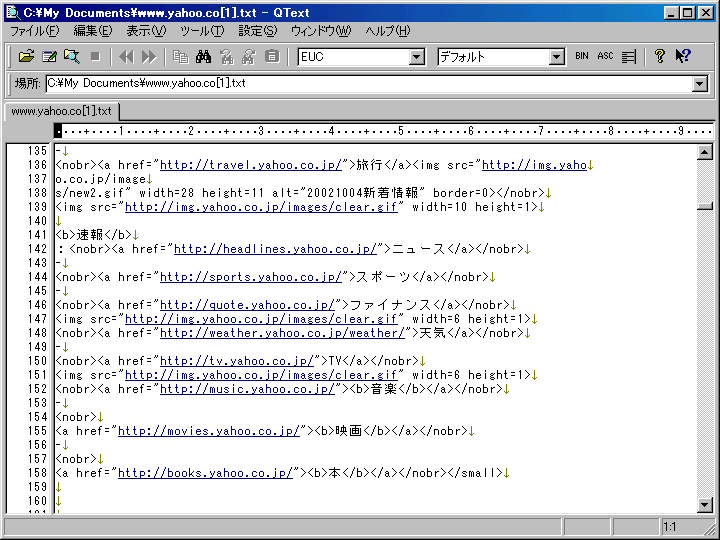Click the clear.gif link on line 151
Image resolution: width=720 pixels, height=540 pixels.
coord(261,375)
